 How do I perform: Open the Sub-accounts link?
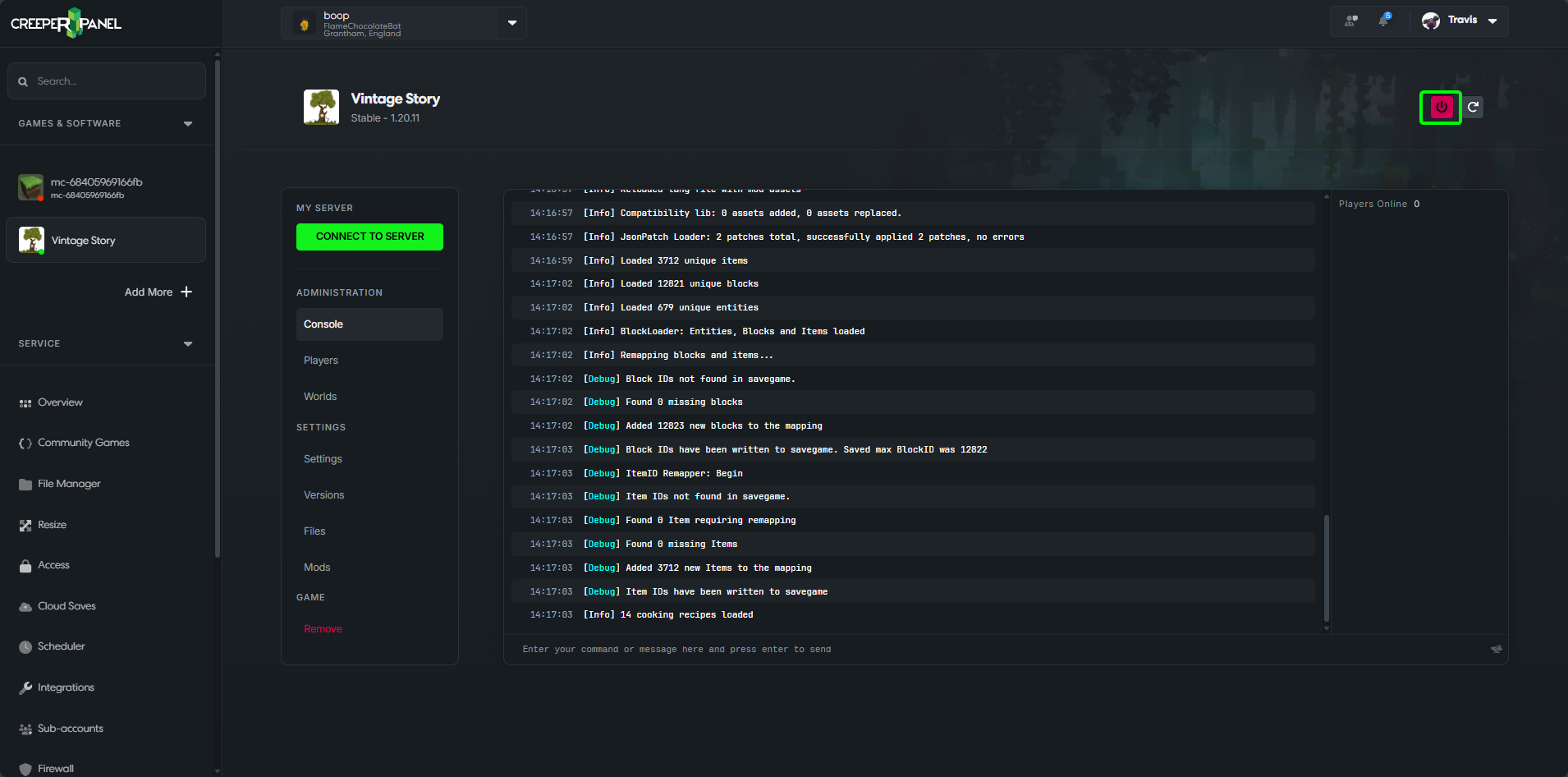coord(71,729)
